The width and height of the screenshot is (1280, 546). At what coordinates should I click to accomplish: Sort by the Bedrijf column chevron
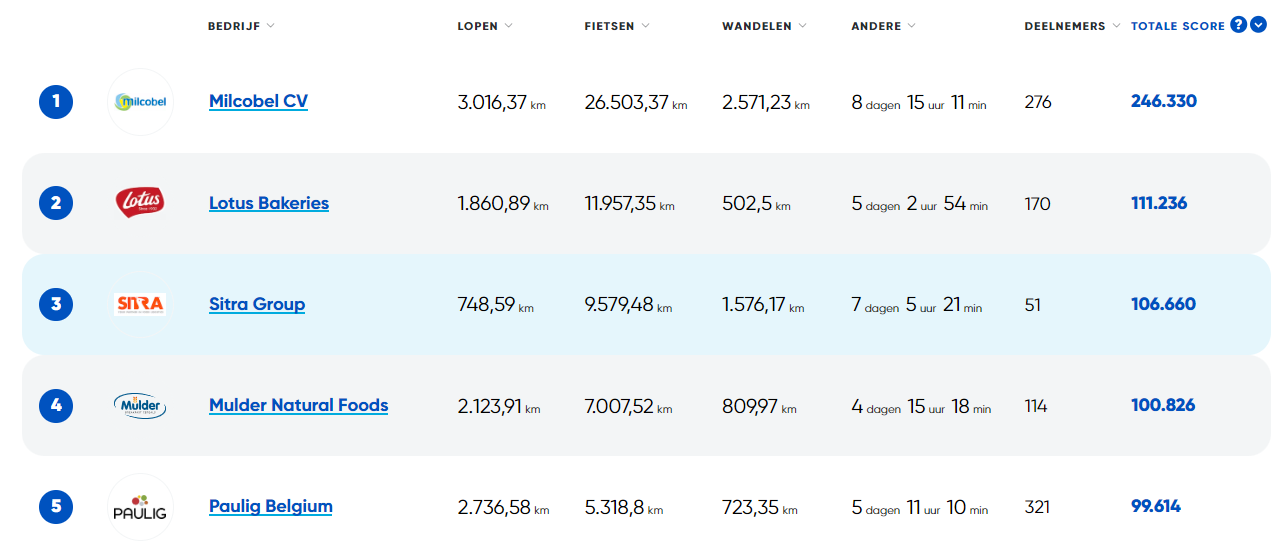[x=271, y=26]
